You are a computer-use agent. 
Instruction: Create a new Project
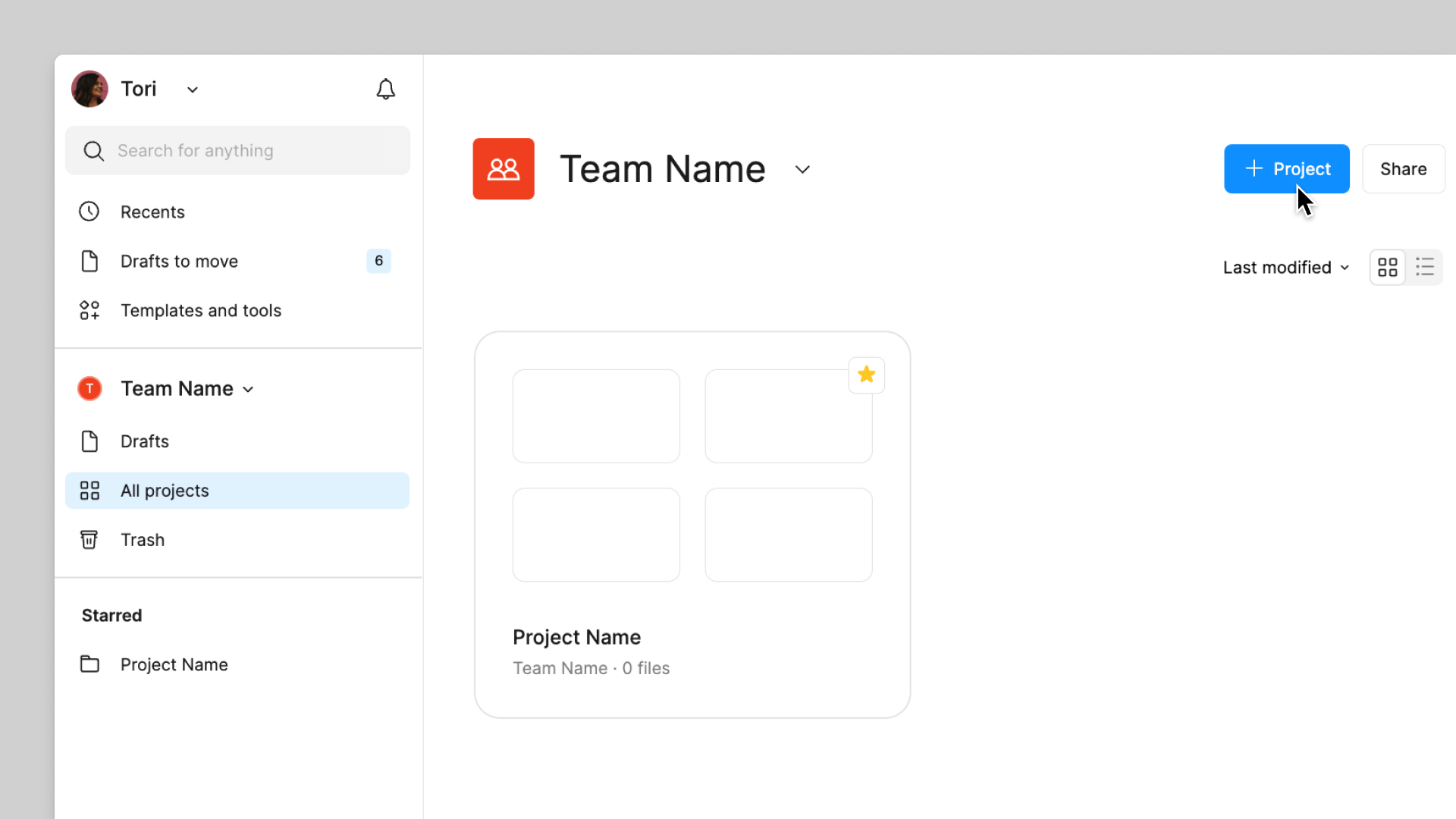click(x=1286, y=168)
